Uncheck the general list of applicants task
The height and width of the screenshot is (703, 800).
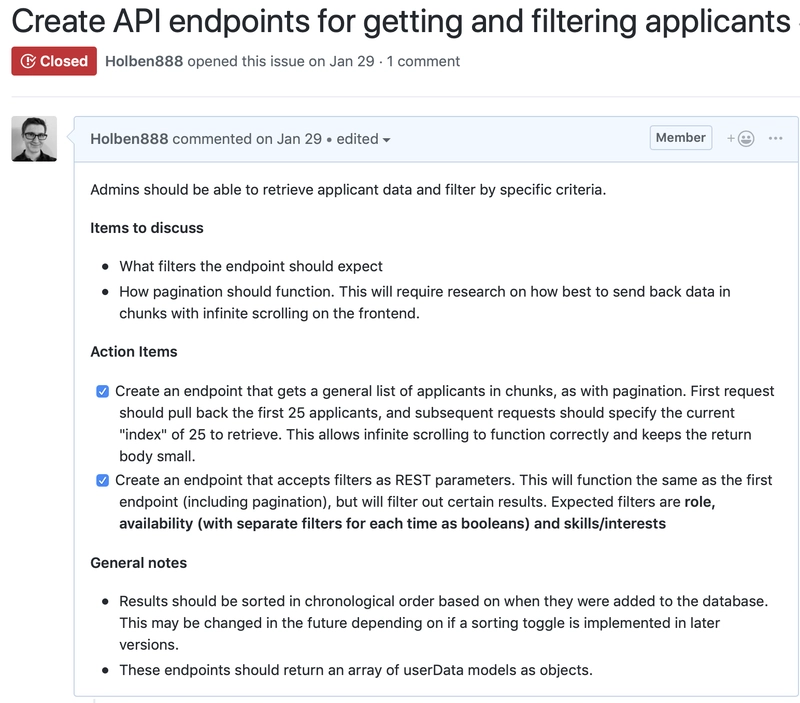point(103,391)
